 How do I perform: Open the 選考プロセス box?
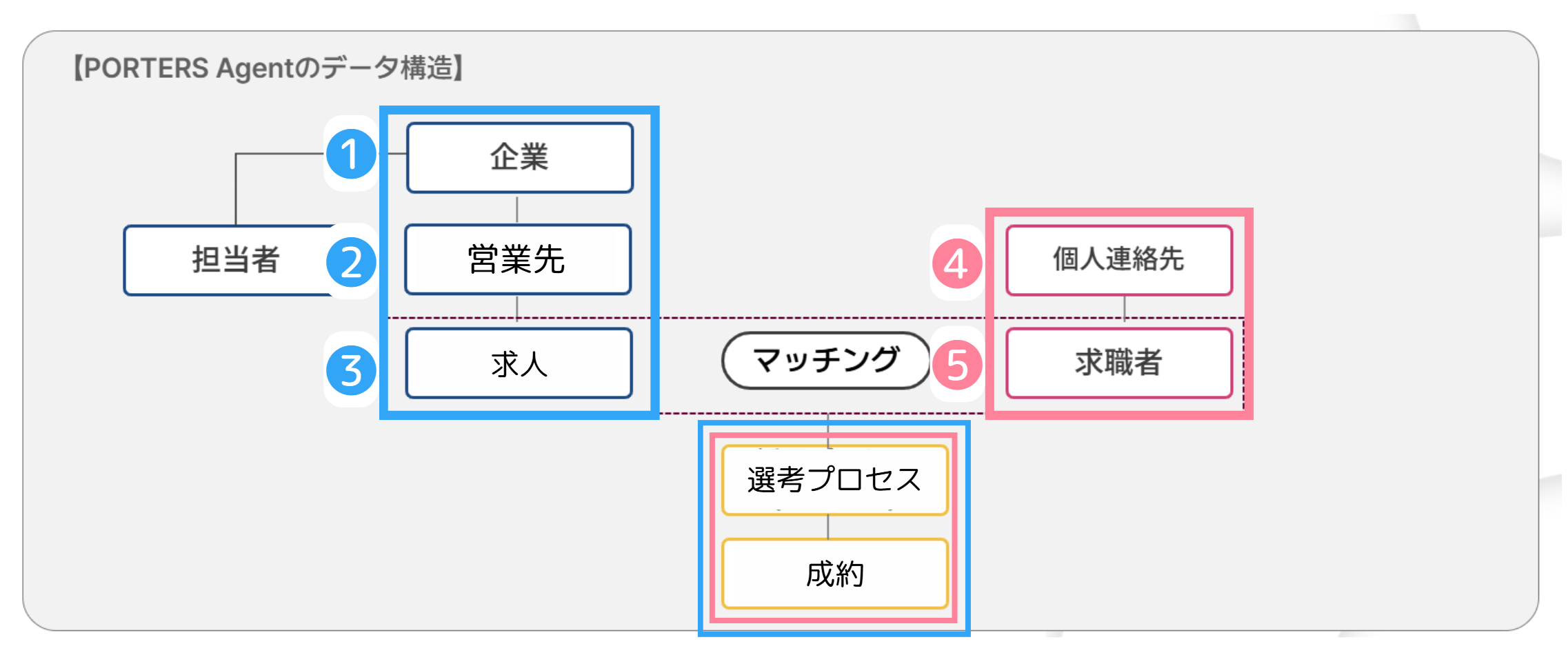tap(834, 480)
